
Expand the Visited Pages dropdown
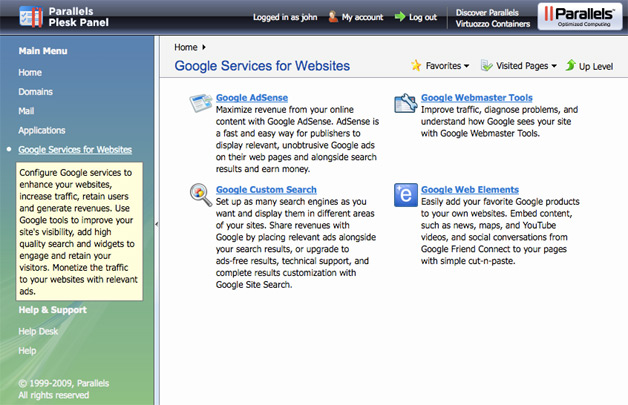pos(526,66)
